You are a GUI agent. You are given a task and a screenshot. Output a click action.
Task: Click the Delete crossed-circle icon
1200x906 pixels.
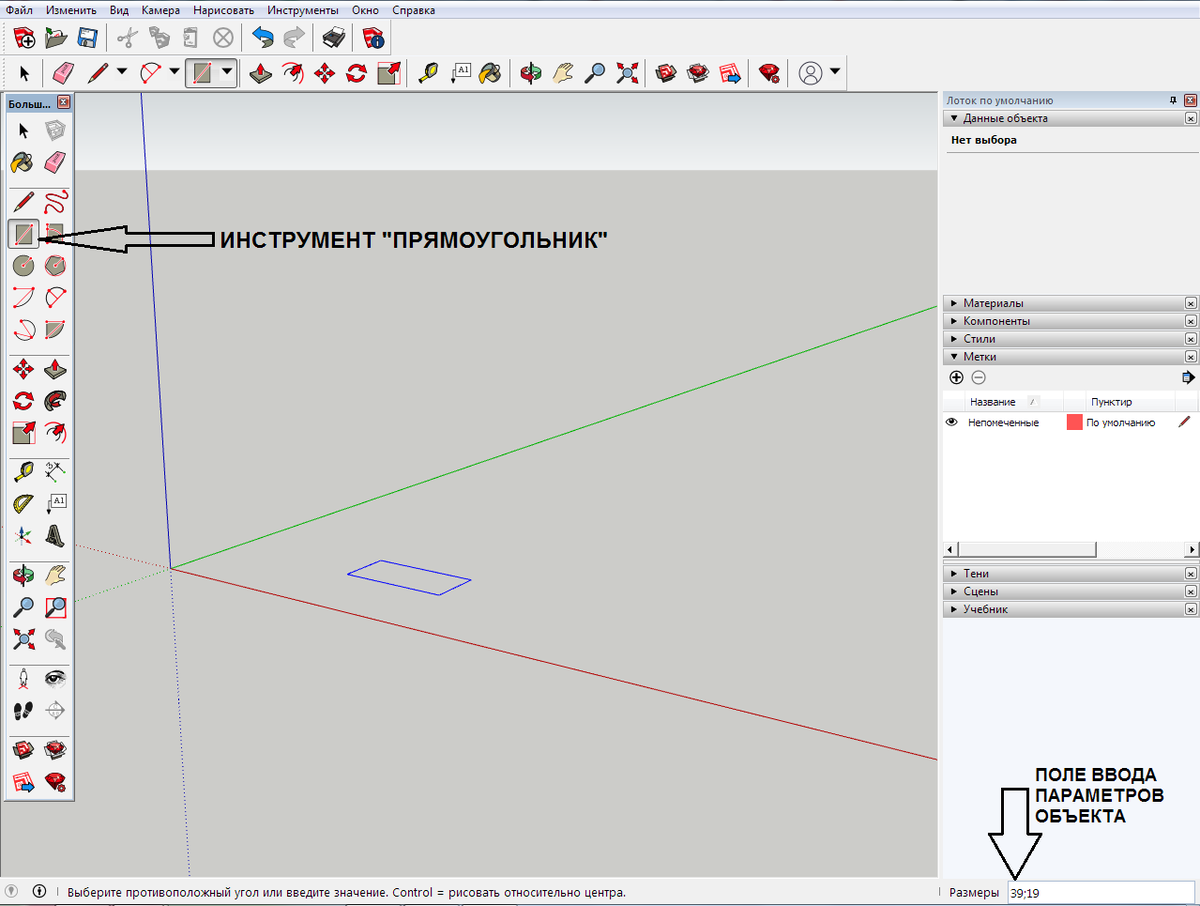(x=223, y=38)
